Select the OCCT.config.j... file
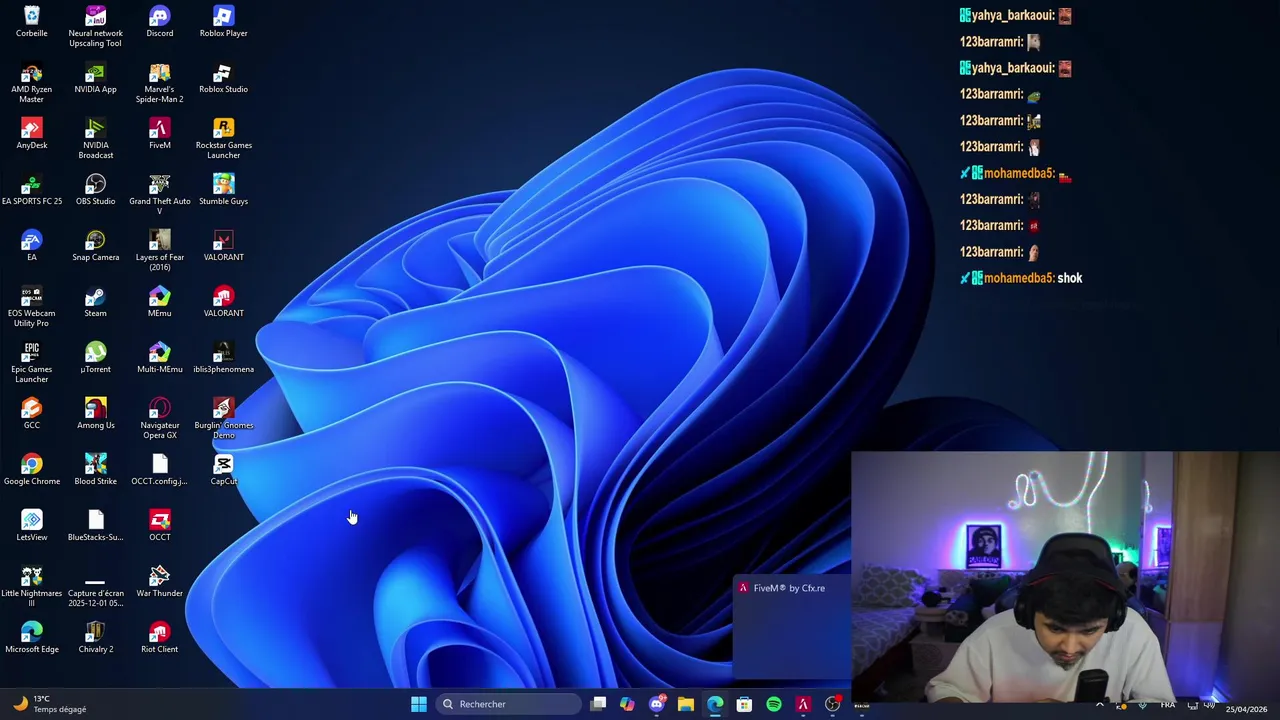 159,471
